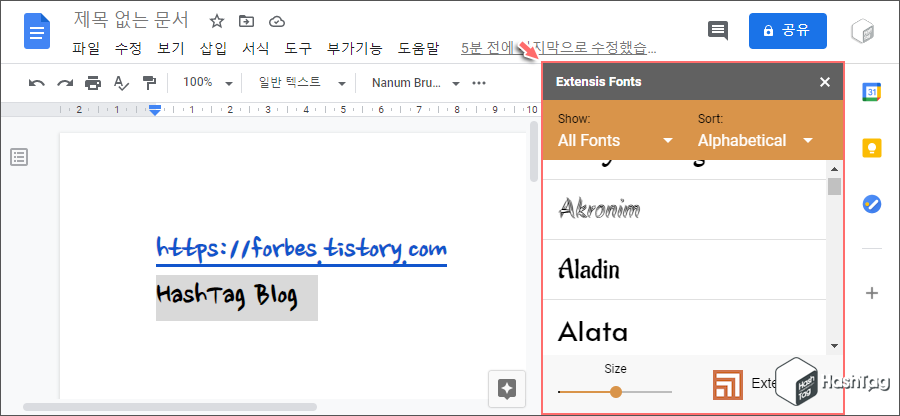Viewport: 900px width, 416px height.
Task: Open the 삽입 menu
Action: [213, 48]
